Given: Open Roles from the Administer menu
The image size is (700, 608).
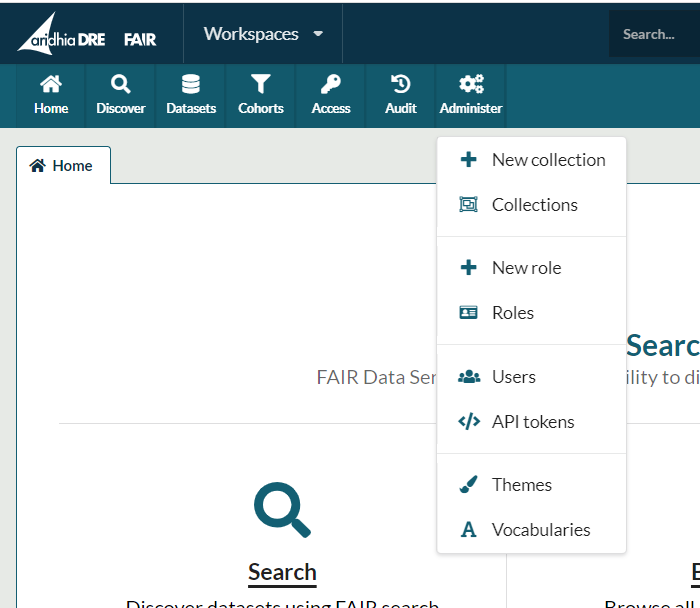Looking at the screenshot, I should 512,313.
